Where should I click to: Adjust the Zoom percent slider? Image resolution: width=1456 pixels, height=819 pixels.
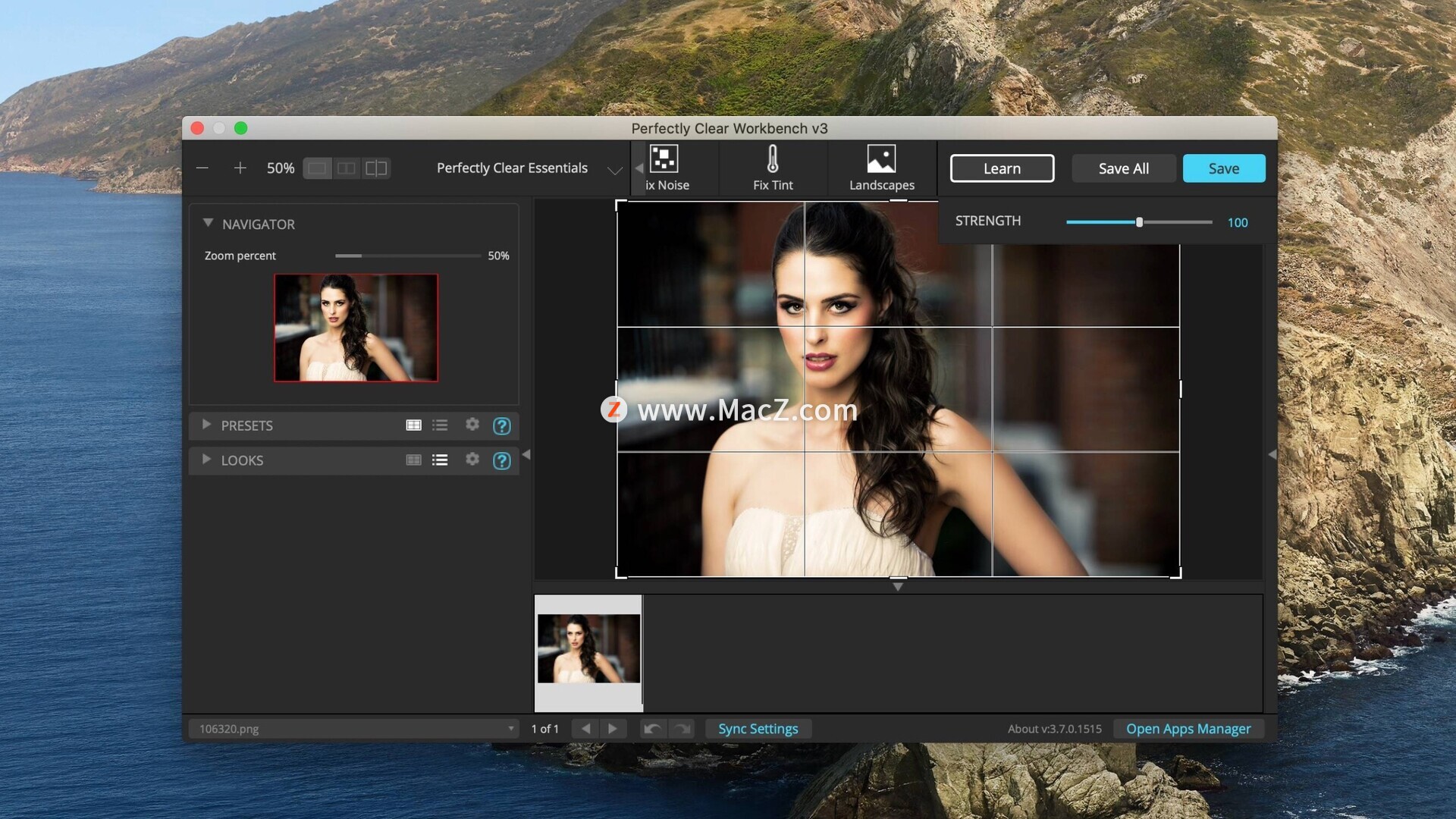point(408,256)
